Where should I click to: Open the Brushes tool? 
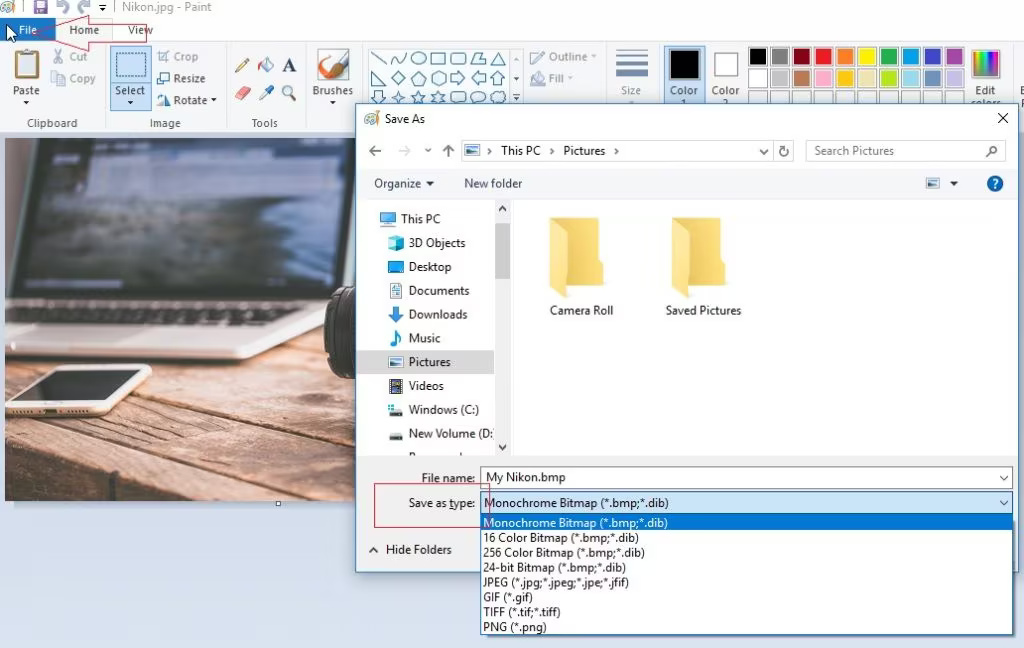pyautogui.click(x=332, y=73)
